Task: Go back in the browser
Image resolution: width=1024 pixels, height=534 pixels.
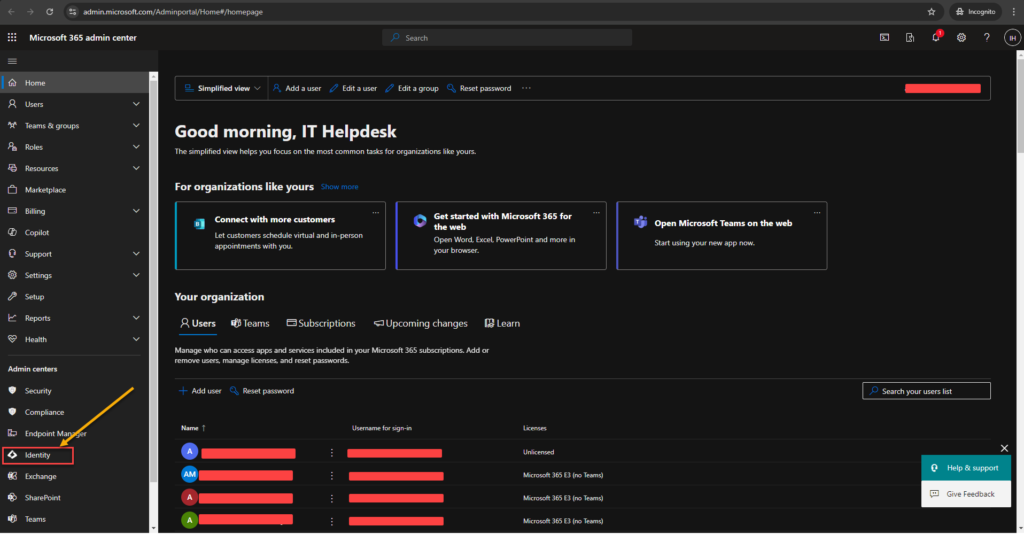Action: pos(11,12)
